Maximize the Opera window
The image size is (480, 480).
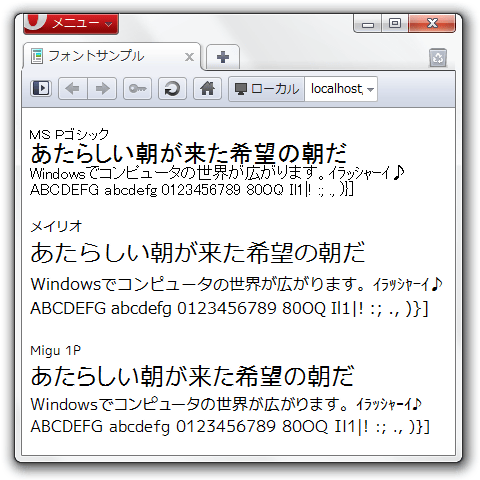(395, 24)
